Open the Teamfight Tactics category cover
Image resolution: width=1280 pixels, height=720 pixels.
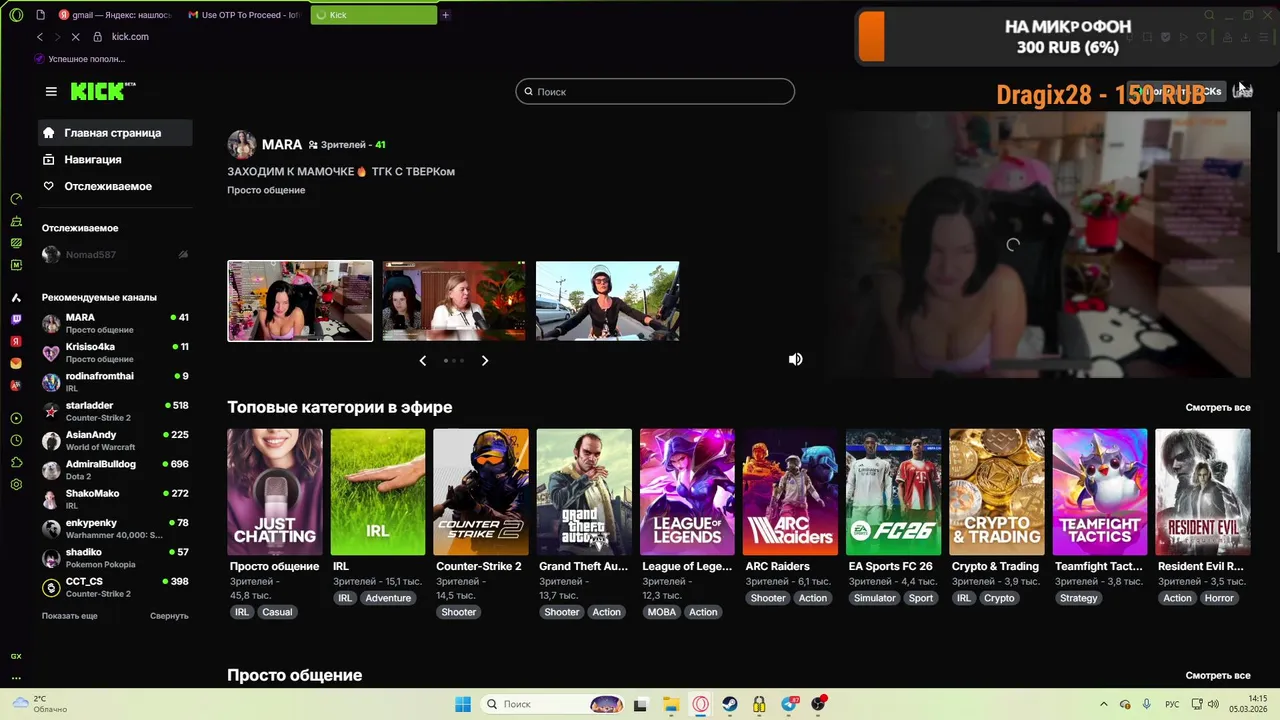pyautogui.click(x=1100, y=492)
